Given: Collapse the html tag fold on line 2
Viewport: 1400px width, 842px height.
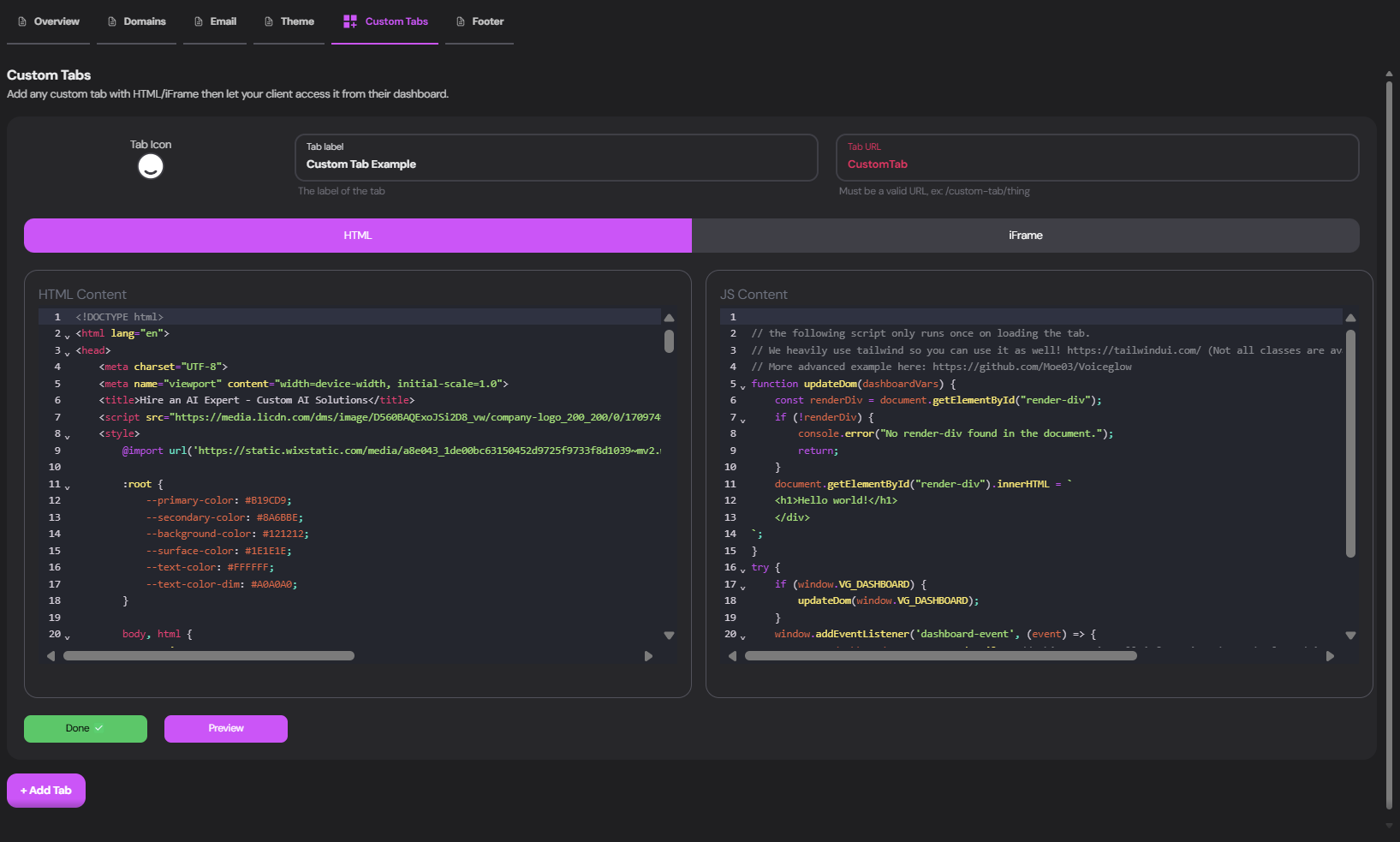Looking at the screenshot, I should (x=68, y=335).
